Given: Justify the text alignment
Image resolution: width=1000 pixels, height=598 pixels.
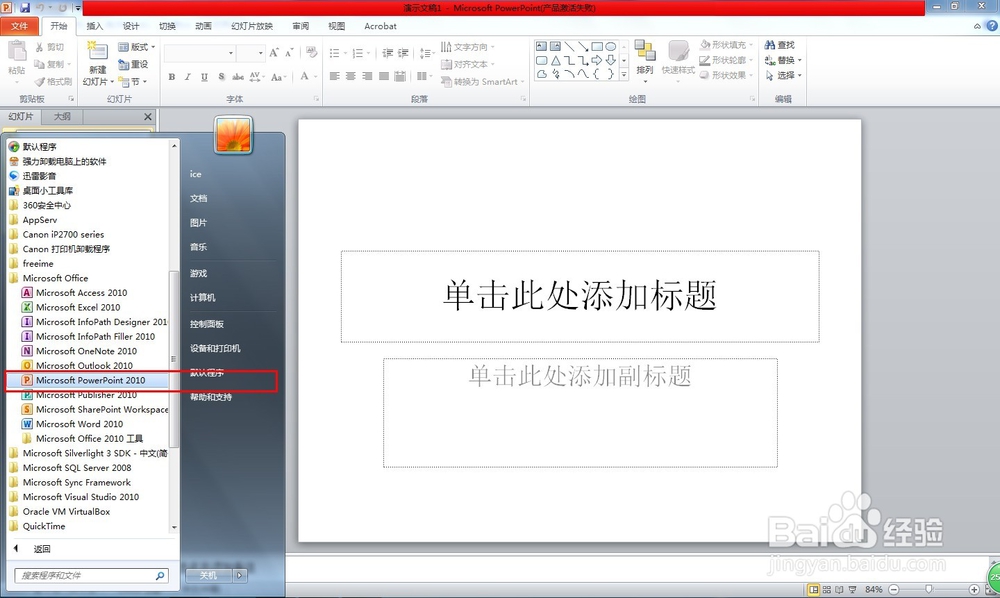Looking at the screenshot, I should pyautogui.click(x=383, y=76).
